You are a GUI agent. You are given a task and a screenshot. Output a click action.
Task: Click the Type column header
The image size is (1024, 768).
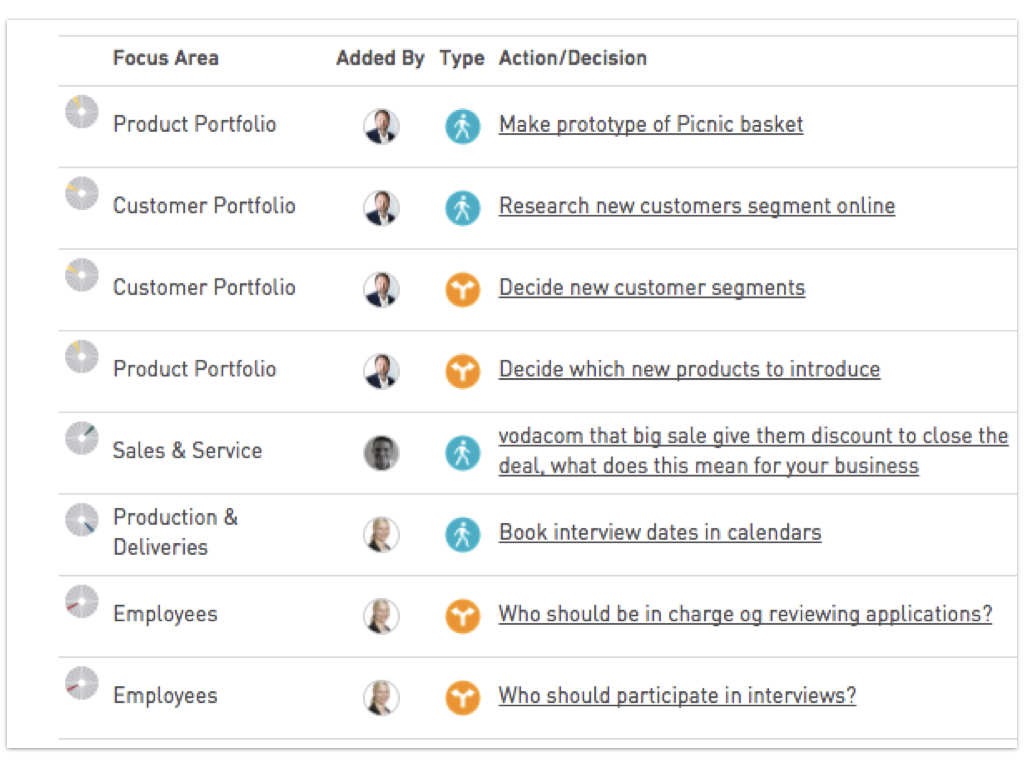tap(461, 58)
